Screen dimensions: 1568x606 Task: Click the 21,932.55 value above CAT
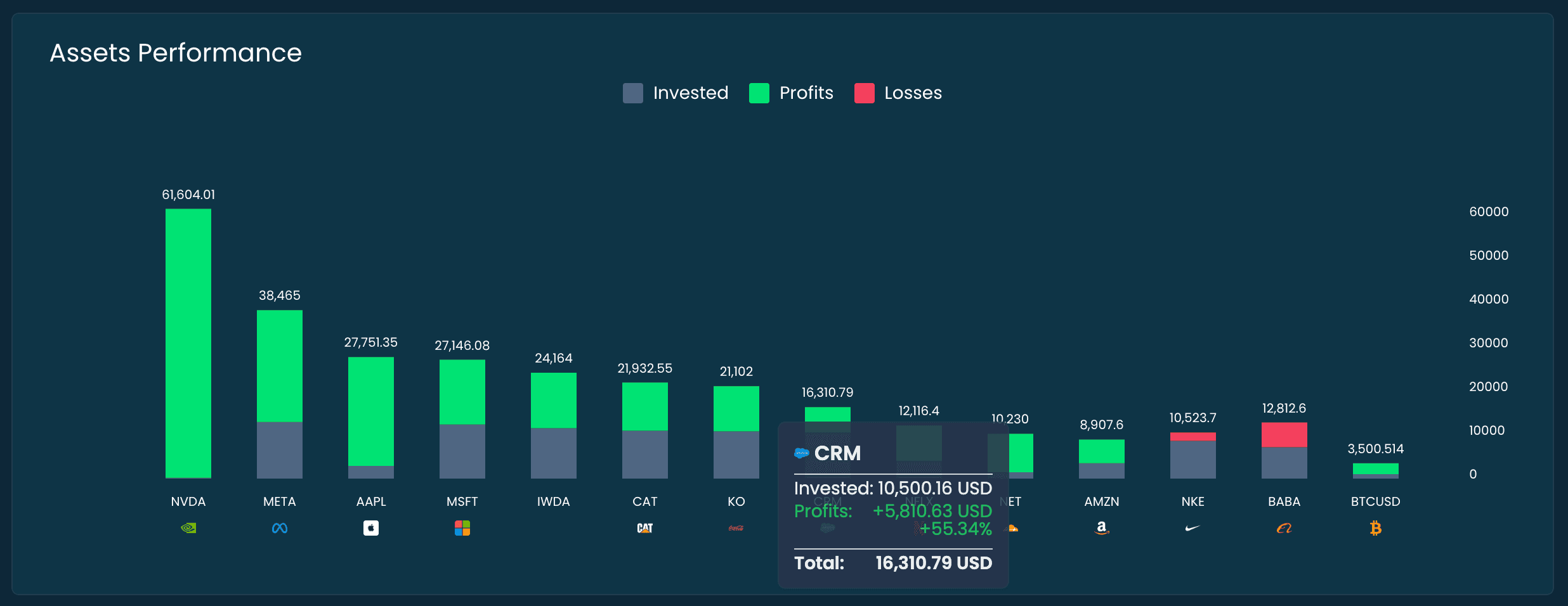(x=645, y=368)
